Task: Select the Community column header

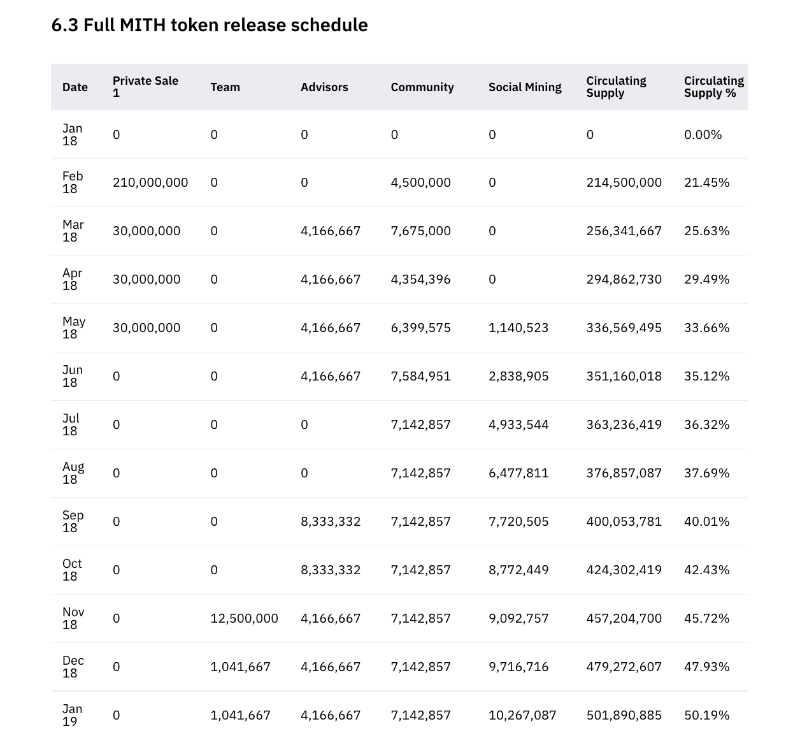Action: coord(422,88)
